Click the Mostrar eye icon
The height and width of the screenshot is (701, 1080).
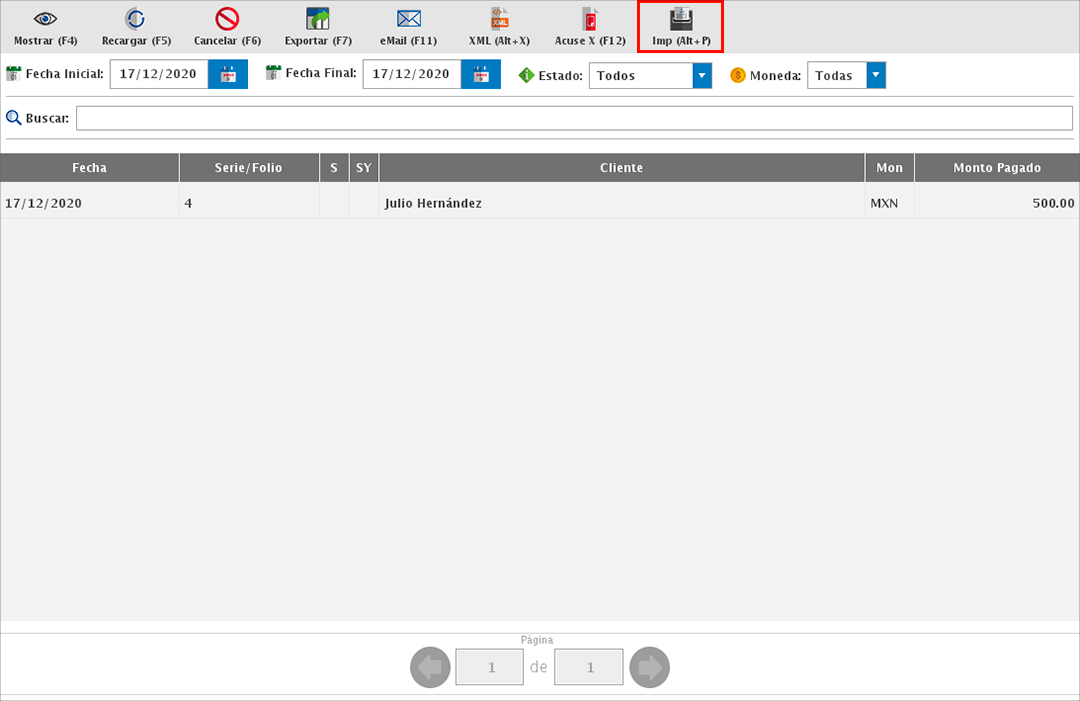45,19
